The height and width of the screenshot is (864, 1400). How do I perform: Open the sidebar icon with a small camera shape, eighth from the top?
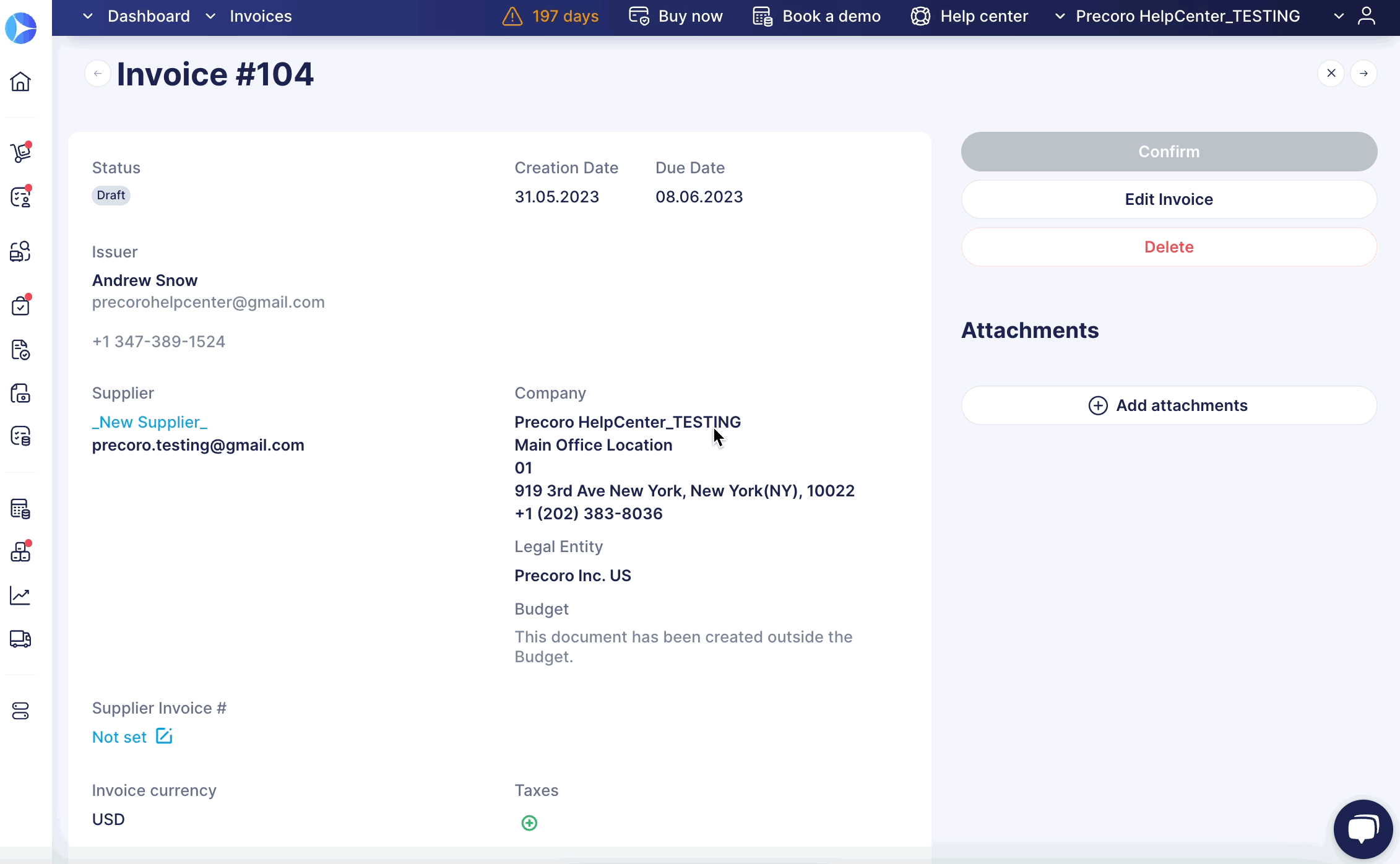tap(20, 393)
